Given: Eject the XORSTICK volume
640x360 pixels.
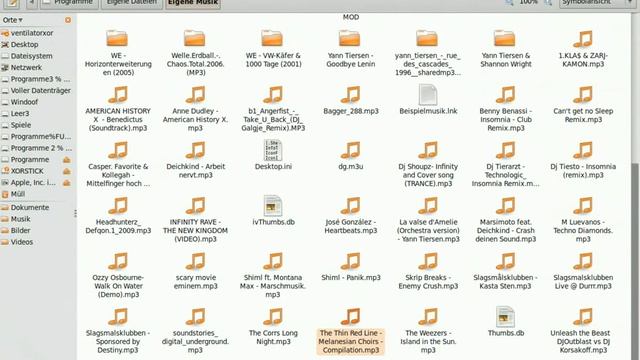Looking at the screenshot, I should (x=67, y=171).
